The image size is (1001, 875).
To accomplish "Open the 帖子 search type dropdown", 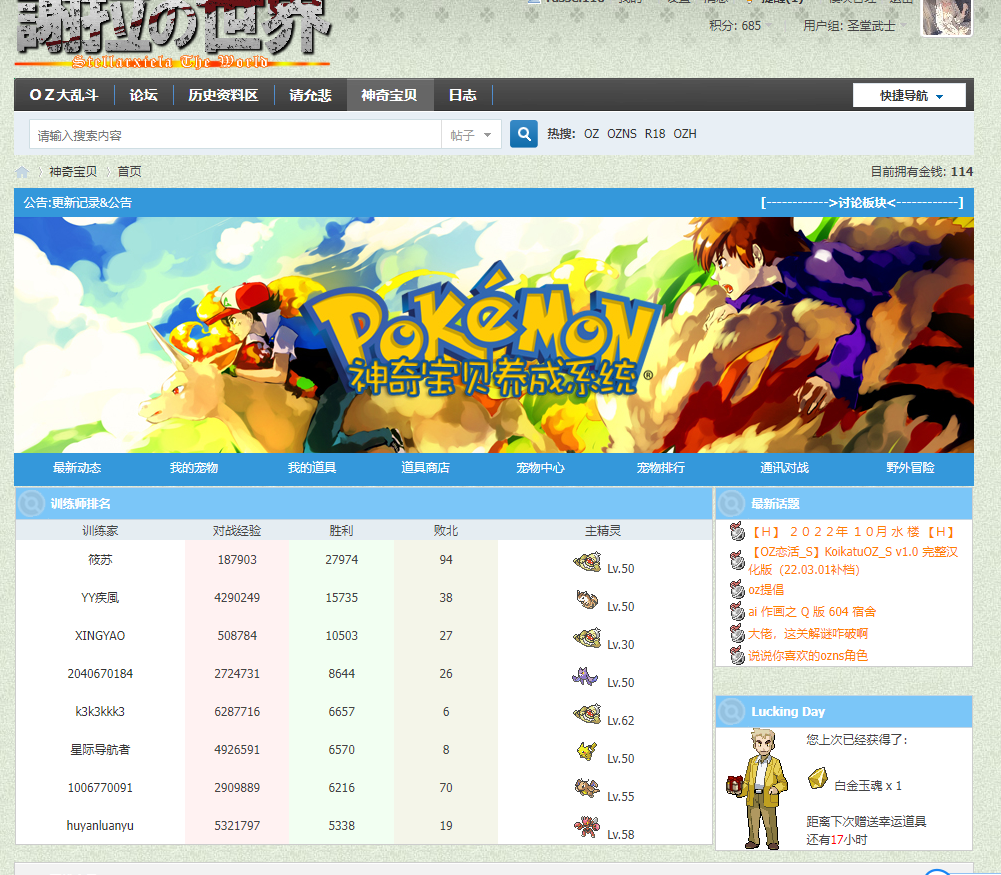I will (x=470, y=135).
